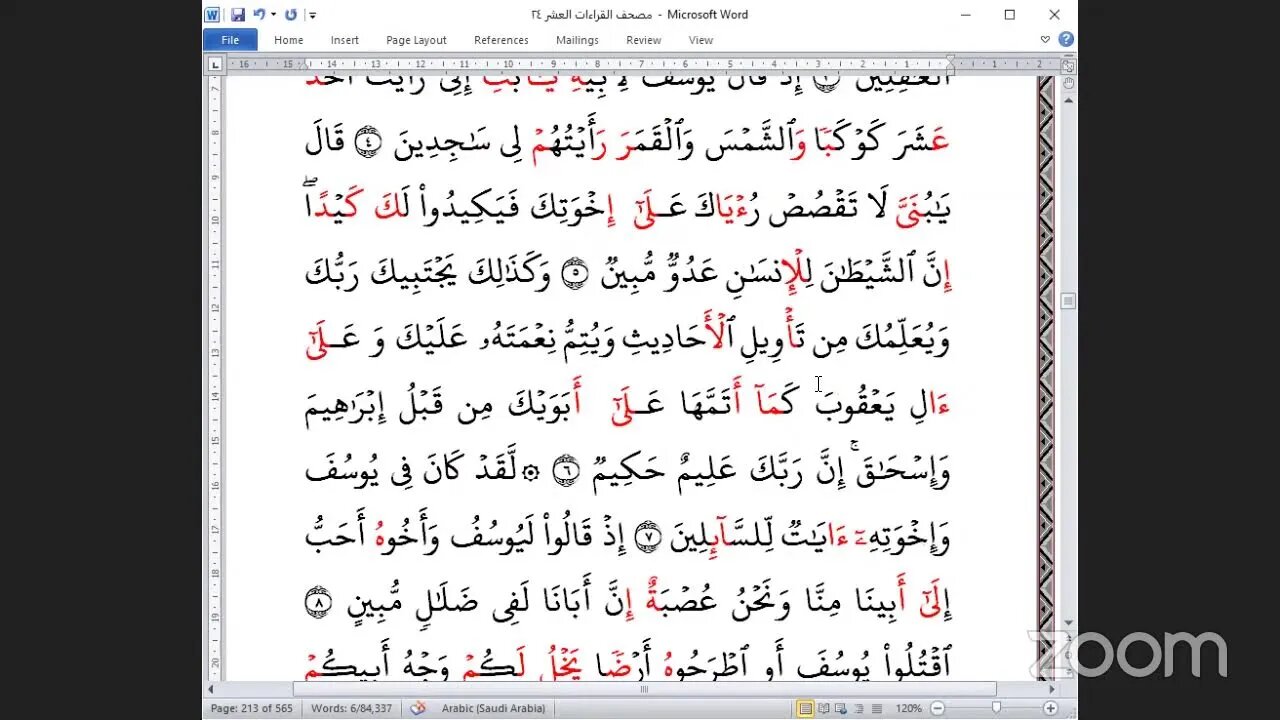Switch to the Insert ribbon tab
The width and height of the screenshot is (1280, 720).
pos(345,40)
